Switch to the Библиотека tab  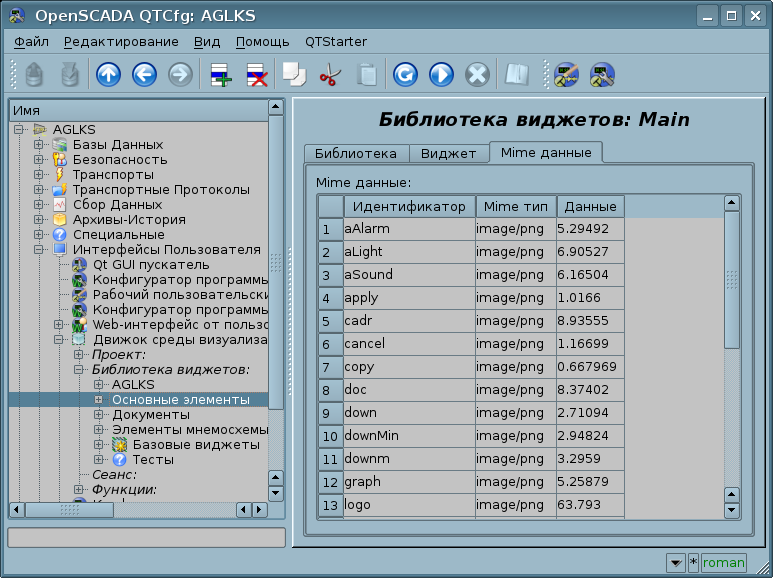coord(356,153)
